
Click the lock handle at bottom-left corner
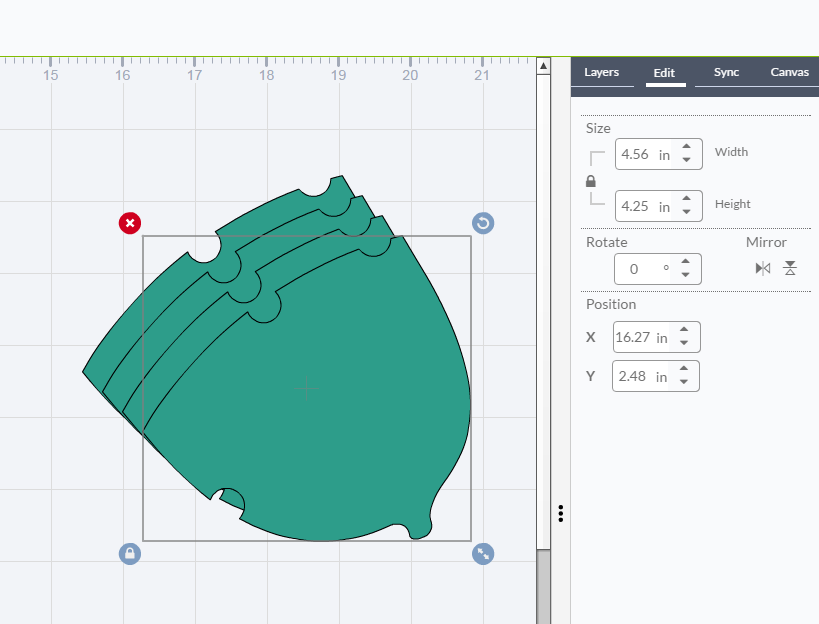pyautogui.click(x=130, y=553)
